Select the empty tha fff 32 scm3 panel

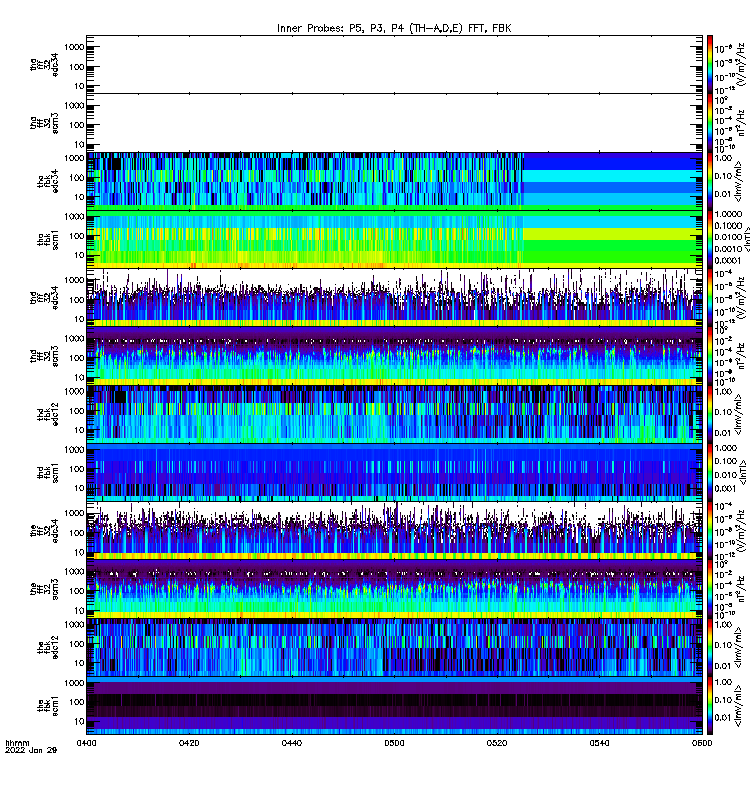click(394, 122)
